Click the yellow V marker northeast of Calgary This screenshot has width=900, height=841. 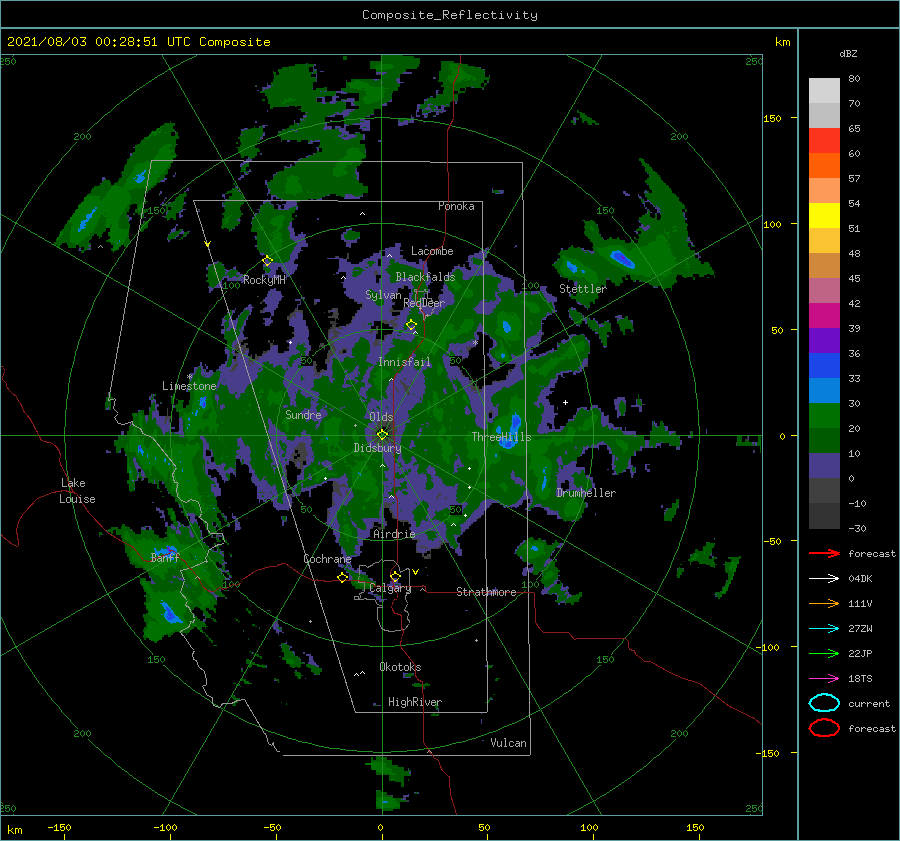coord(415,572)
